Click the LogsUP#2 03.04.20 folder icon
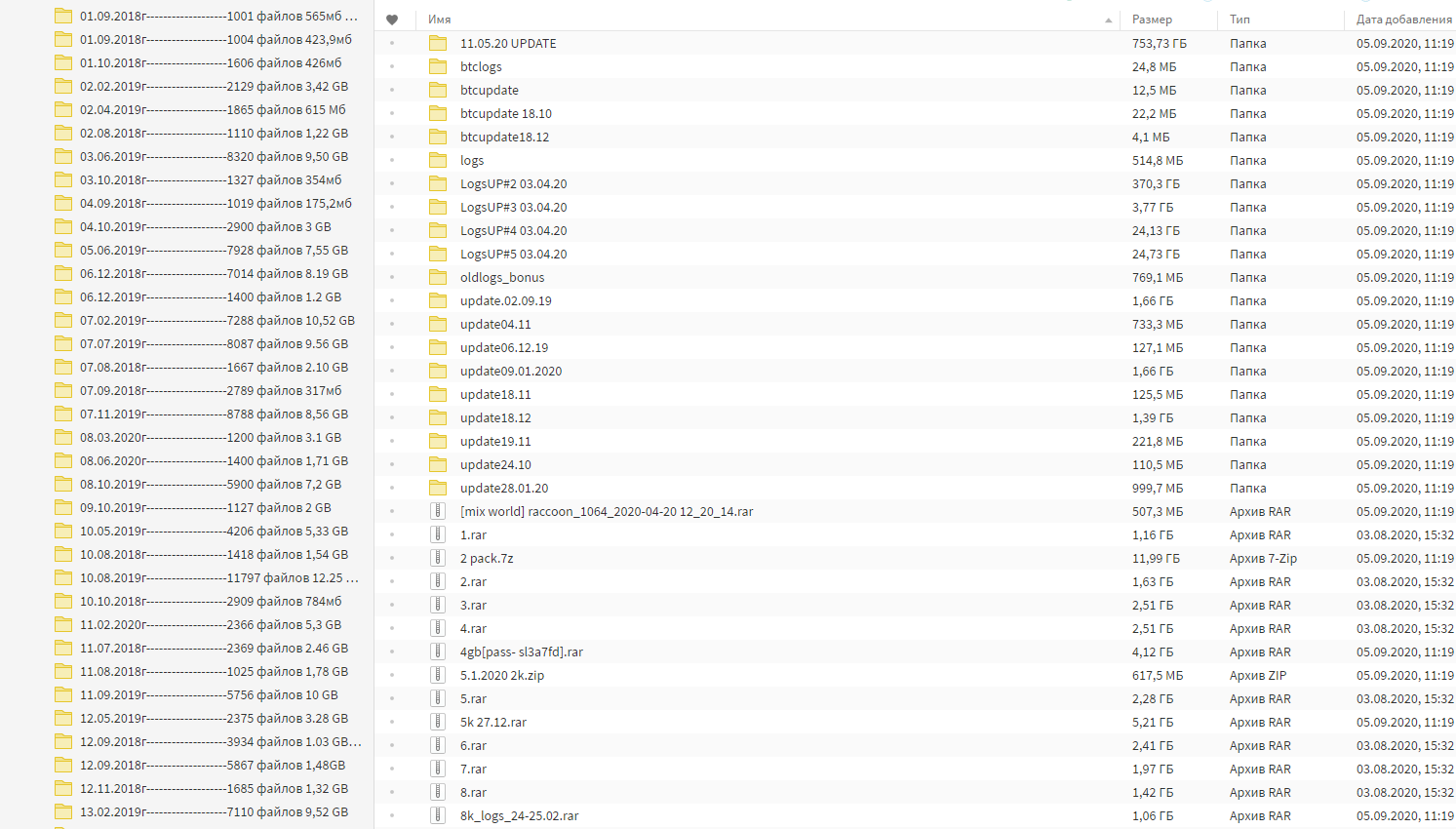1456x829 pixels. point(438,183)
